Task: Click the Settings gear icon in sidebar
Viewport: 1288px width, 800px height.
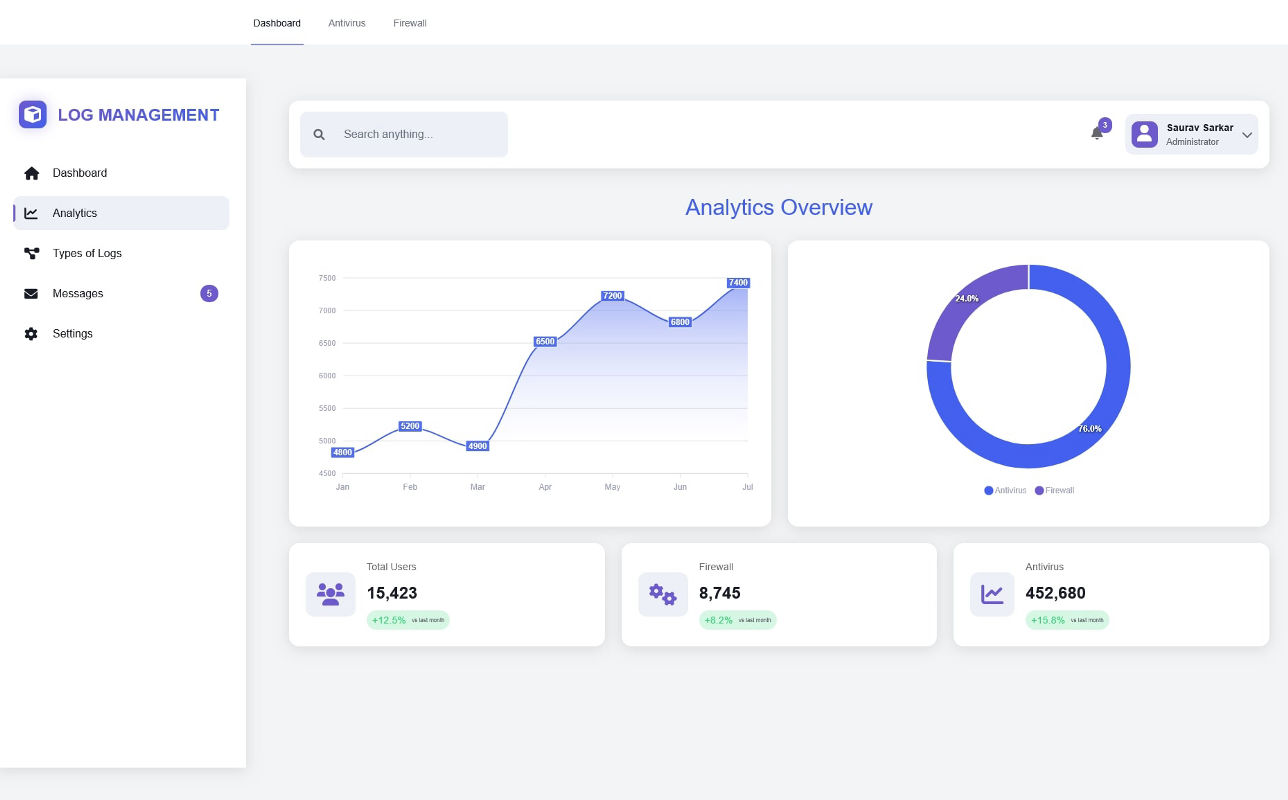Action: click(31, 334)
